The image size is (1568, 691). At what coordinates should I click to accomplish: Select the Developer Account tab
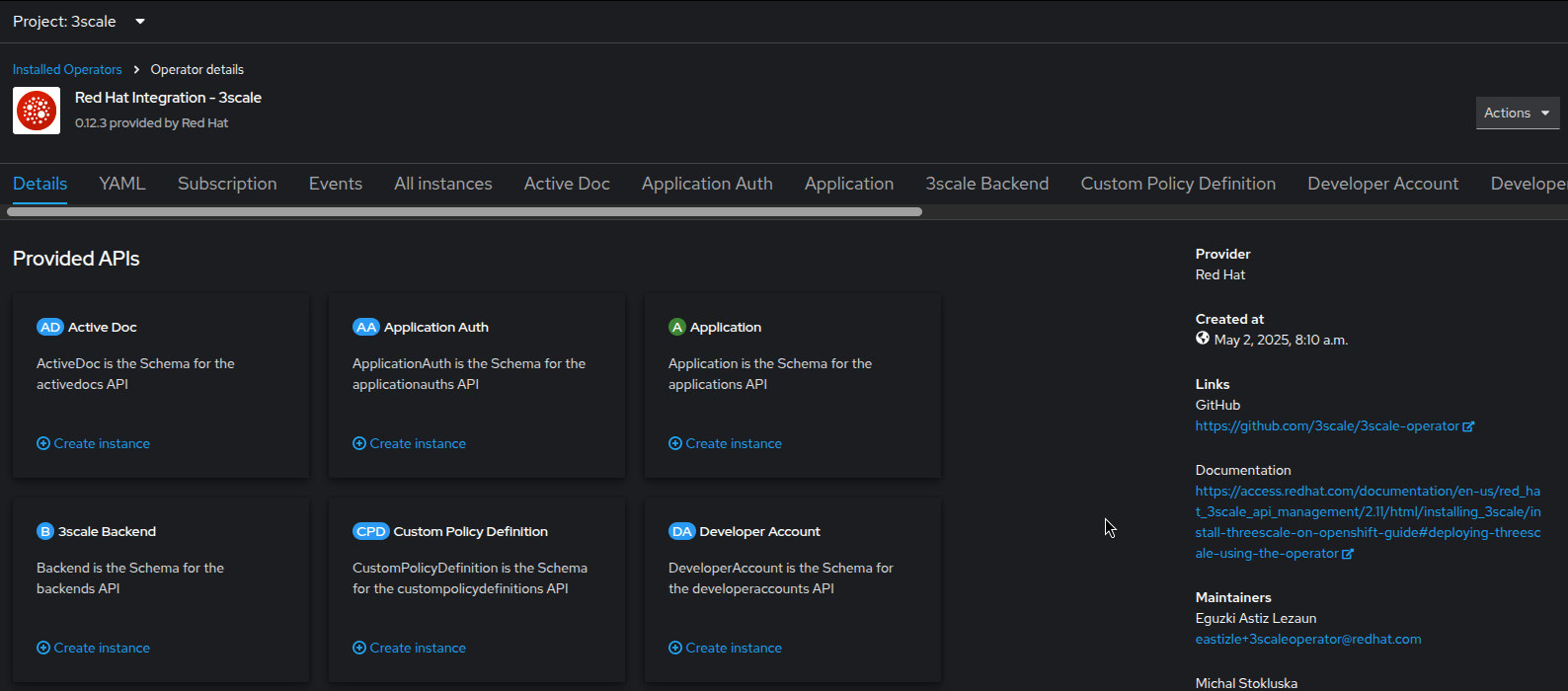(1383, 184)
